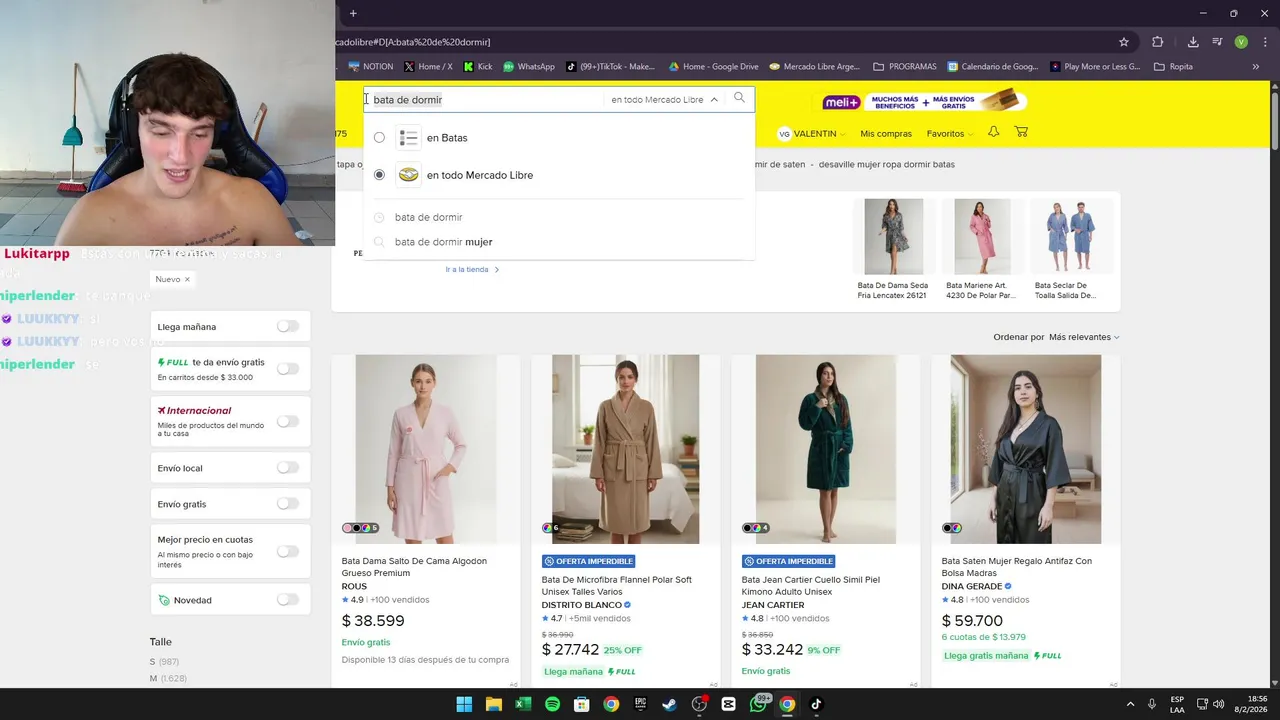
Task: Filter by Talle S
Action: point(164,662)
